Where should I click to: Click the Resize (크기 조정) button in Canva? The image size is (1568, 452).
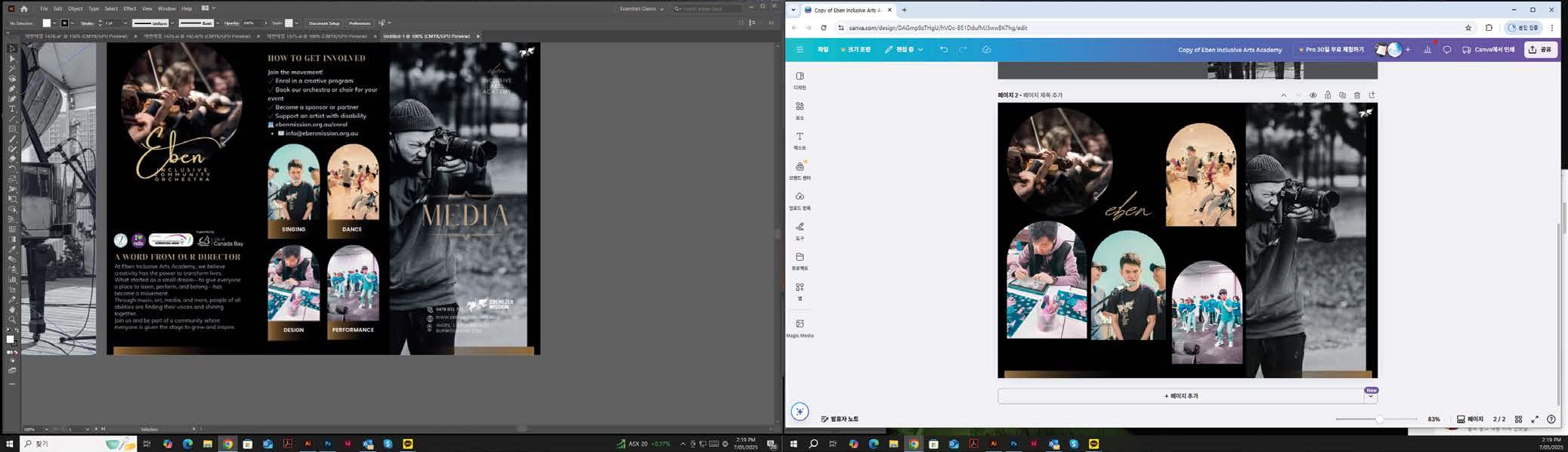tap(856, 49)
